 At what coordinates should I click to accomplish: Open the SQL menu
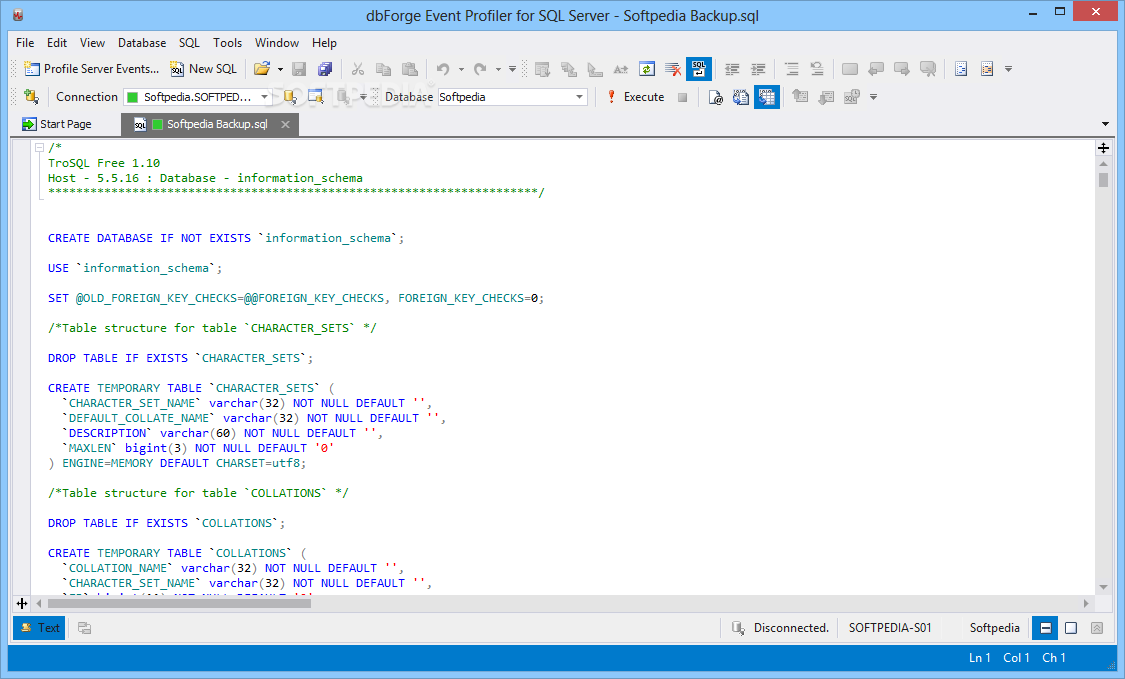[189, 43]
